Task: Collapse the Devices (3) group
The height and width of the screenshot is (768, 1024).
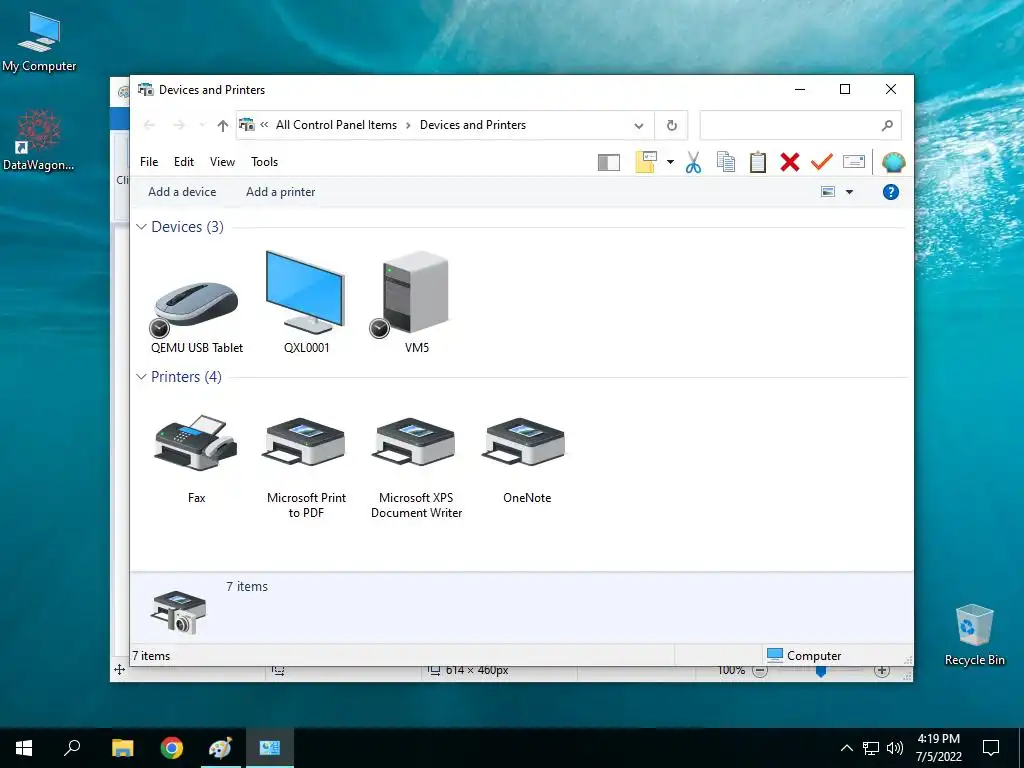Action: coord(141,227)
